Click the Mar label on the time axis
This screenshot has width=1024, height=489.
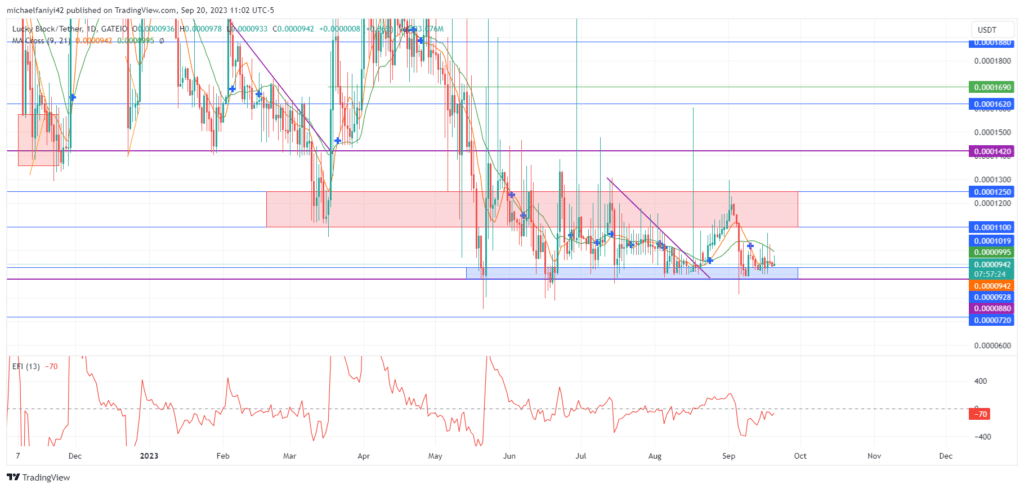click(x=291, y=454)
